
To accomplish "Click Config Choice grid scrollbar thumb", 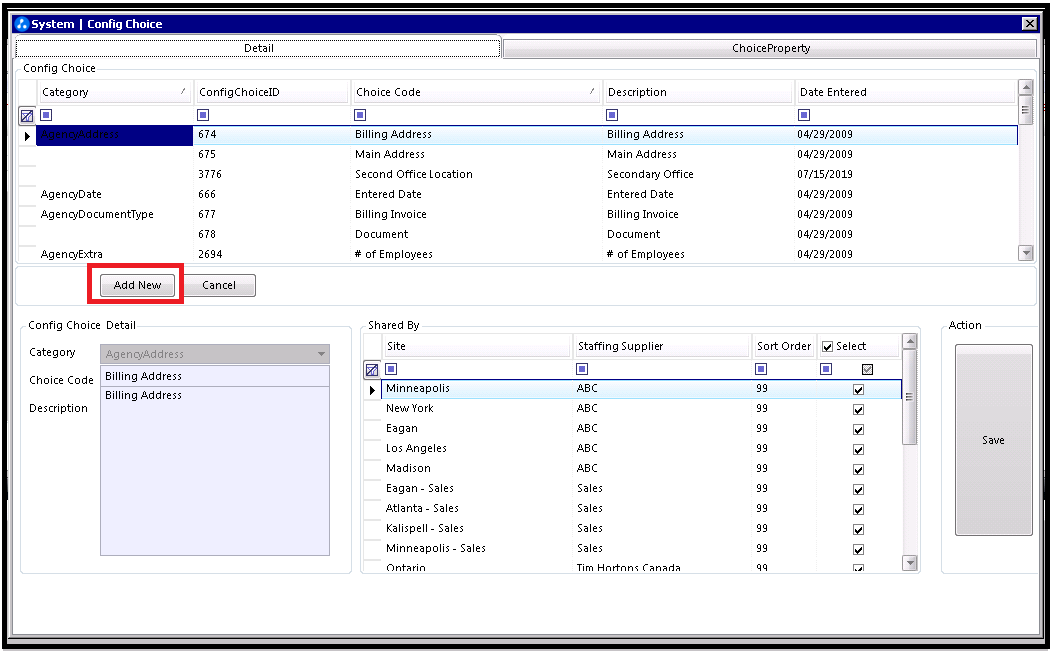I will coord(1025,110).
